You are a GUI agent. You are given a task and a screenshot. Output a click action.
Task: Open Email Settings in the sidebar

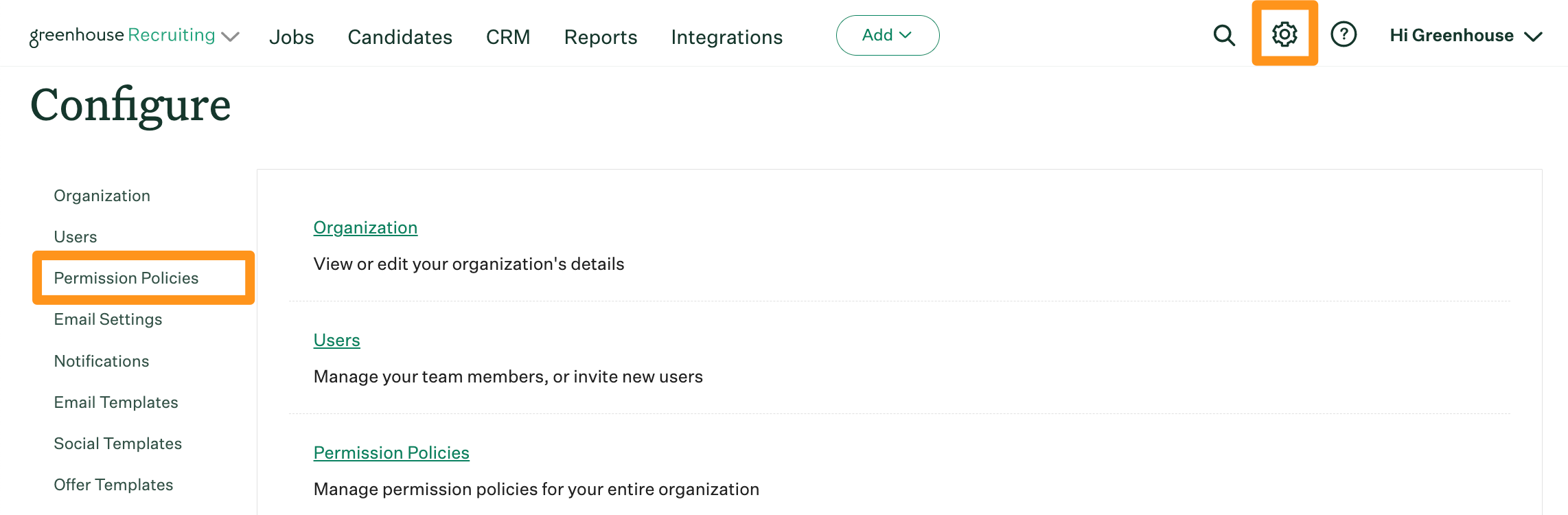pyautogui.click(x=108, y=319)
